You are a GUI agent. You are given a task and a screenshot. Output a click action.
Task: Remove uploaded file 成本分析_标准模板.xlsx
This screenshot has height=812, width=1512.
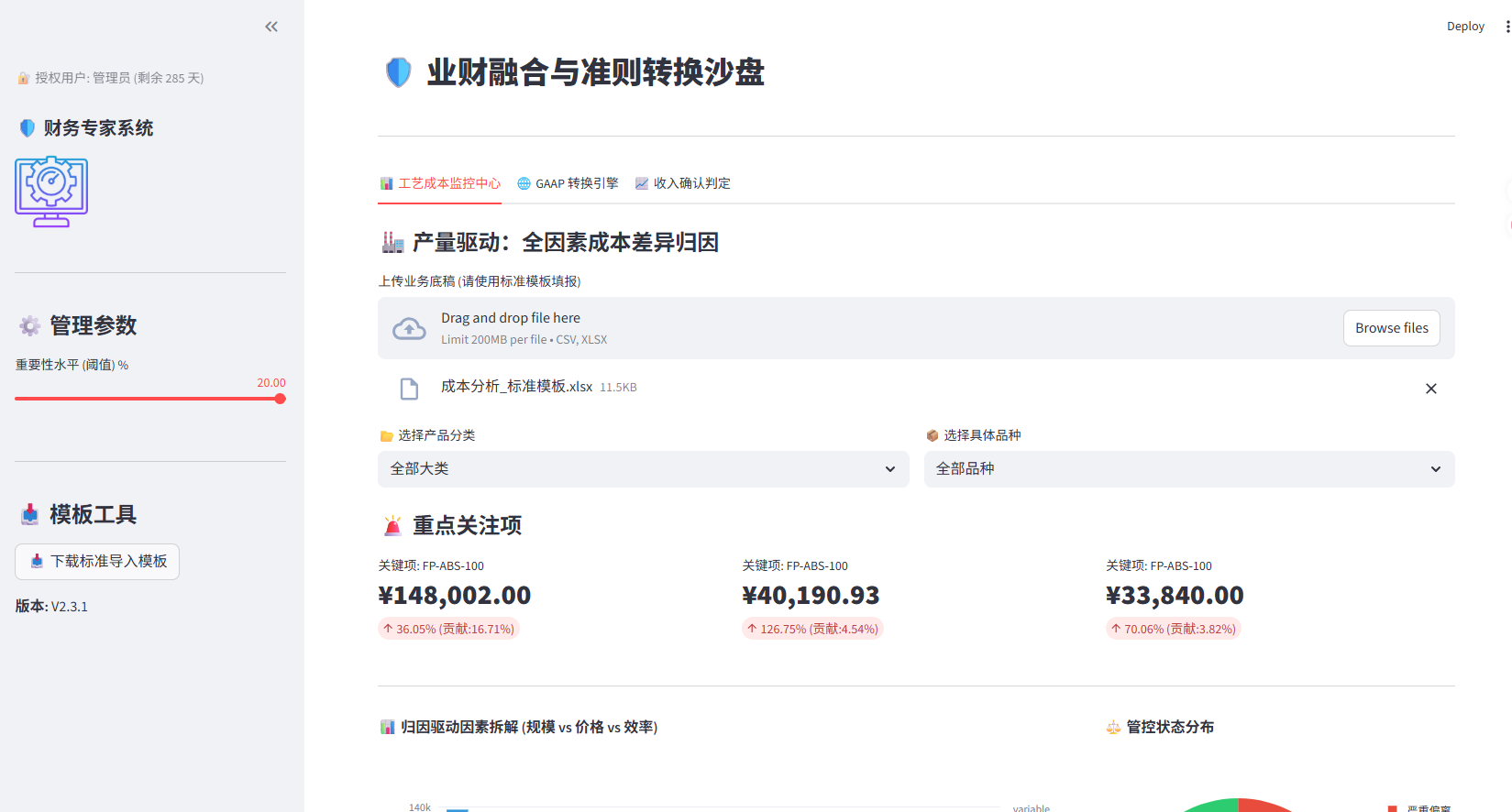[x=1430, y=389]
